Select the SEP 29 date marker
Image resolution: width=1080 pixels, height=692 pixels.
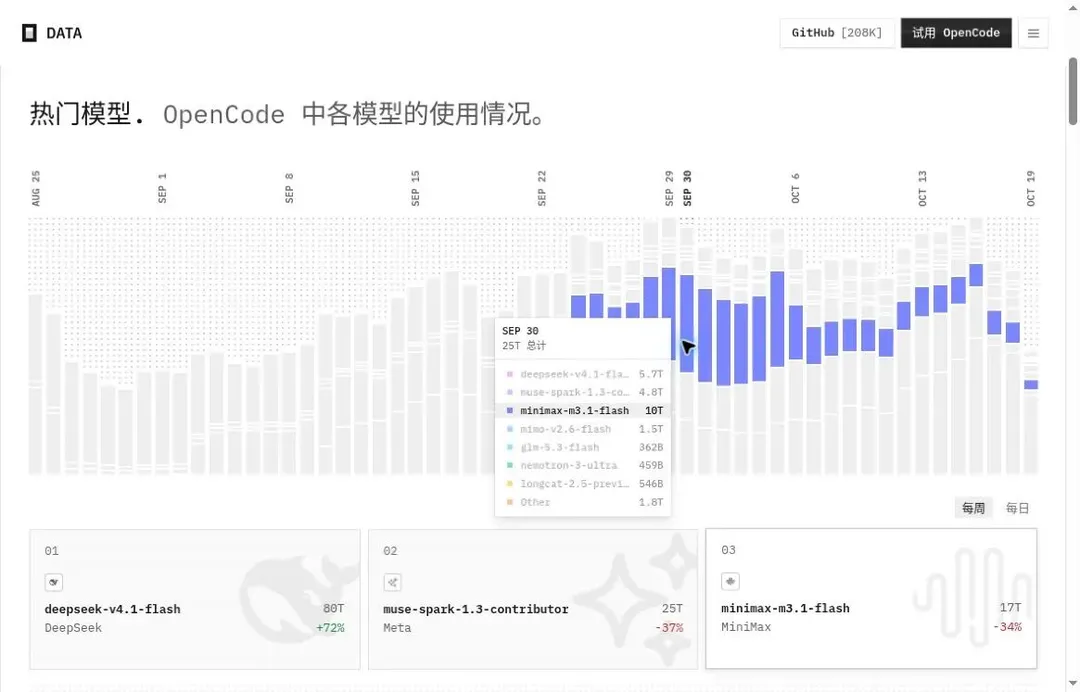[x=669, y=188]
